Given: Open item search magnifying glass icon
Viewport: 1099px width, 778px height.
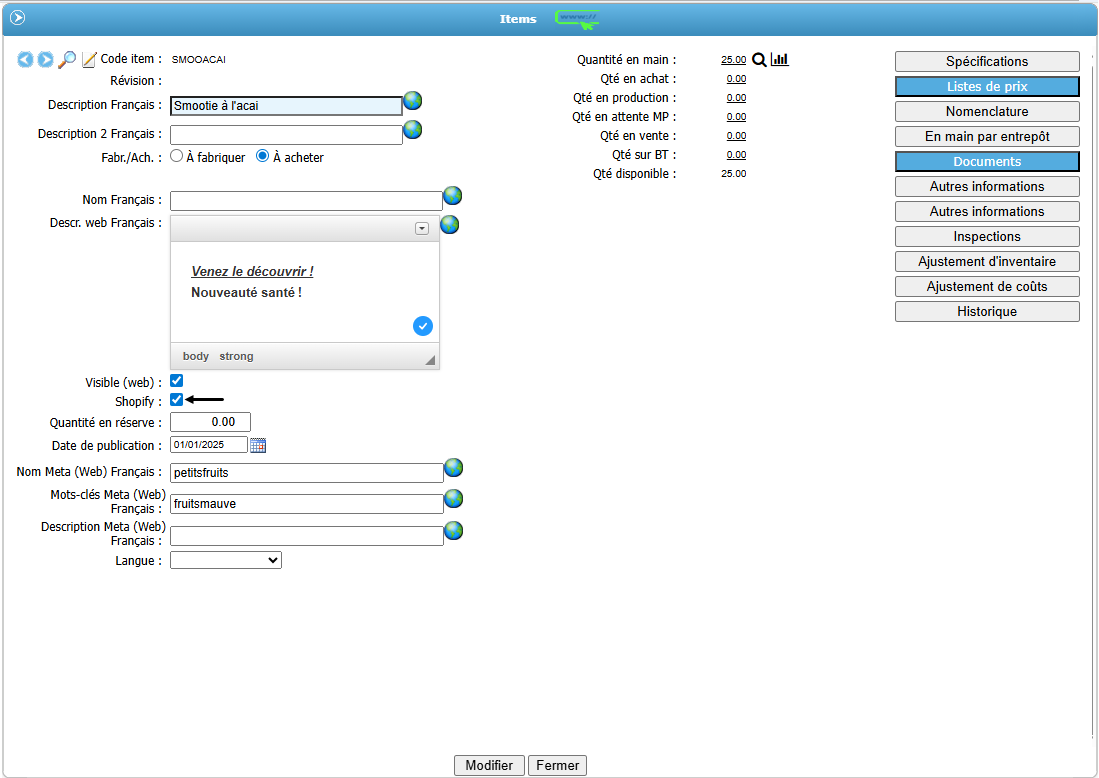Looking at the screenshot, I should pos(67,60).
